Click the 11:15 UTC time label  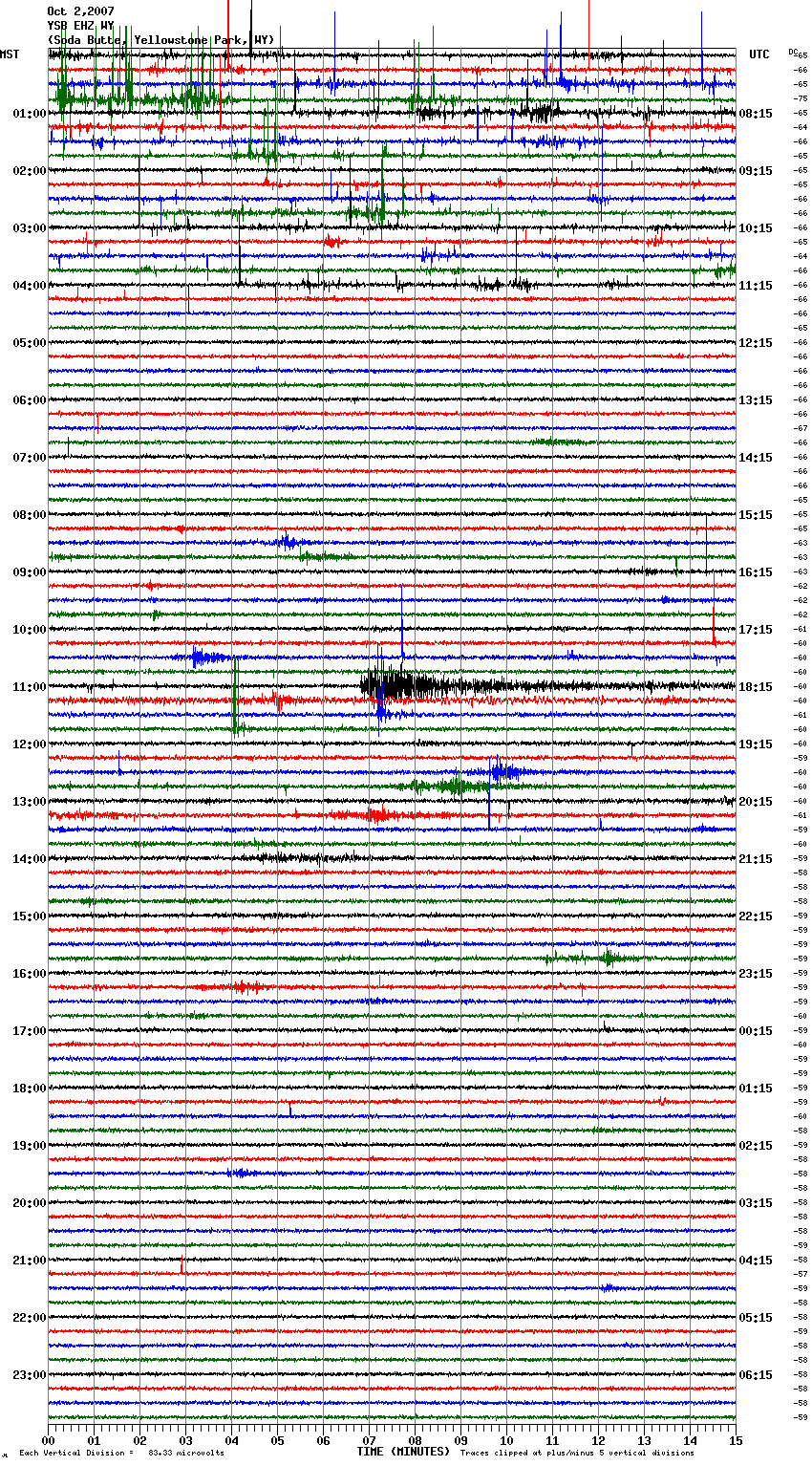click(756, 286)
